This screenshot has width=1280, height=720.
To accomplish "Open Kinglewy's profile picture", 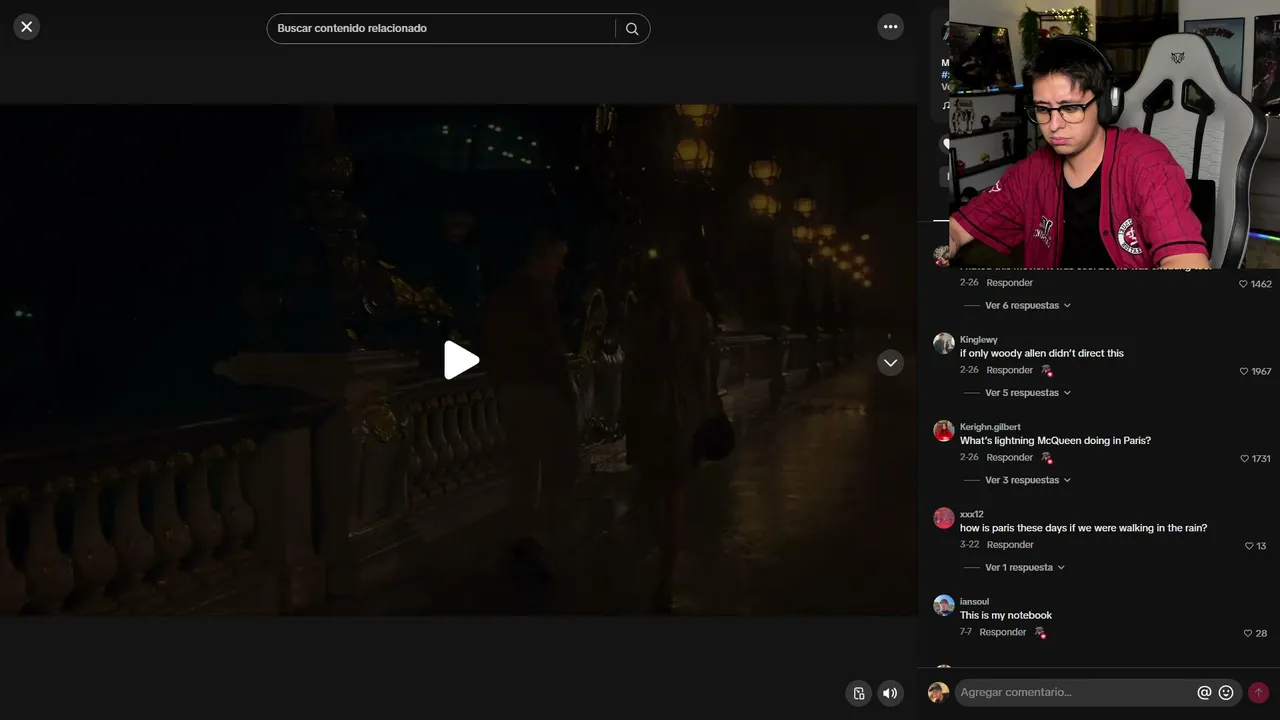I will click(x=944, y=344).
